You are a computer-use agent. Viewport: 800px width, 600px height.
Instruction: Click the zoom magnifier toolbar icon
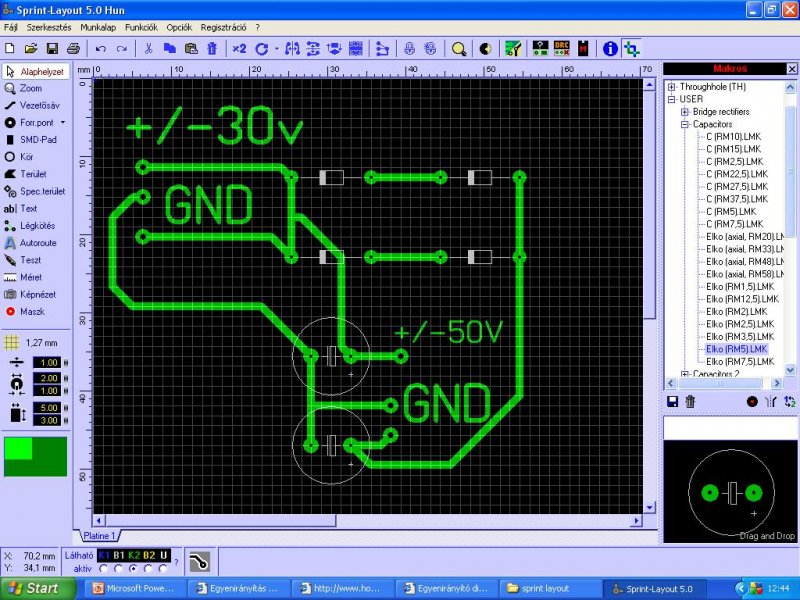click(x=459, y=49)
